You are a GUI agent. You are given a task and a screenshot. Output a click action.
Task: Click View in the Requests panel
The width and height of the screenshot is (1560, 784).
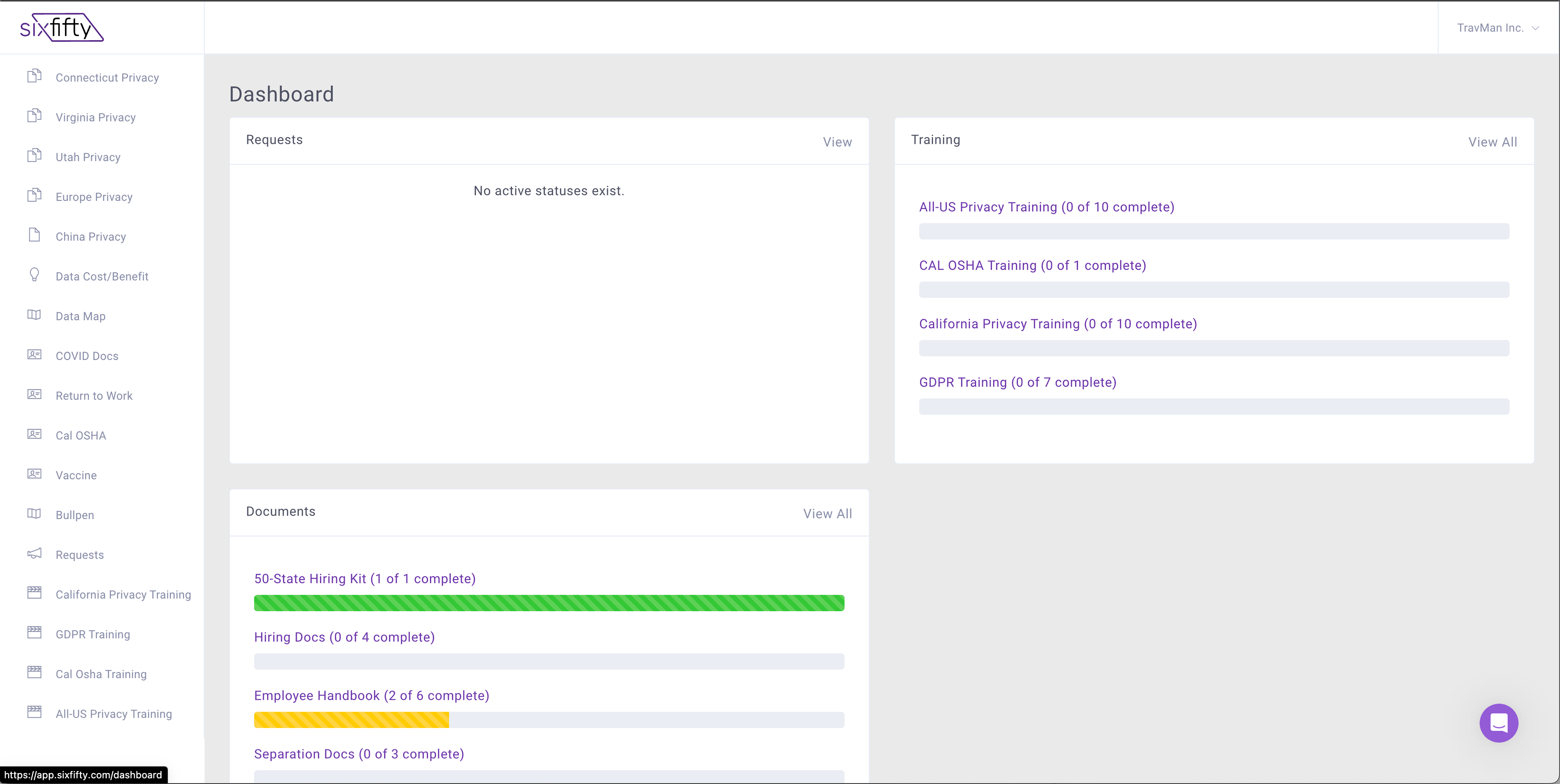(x=837, y=142)
